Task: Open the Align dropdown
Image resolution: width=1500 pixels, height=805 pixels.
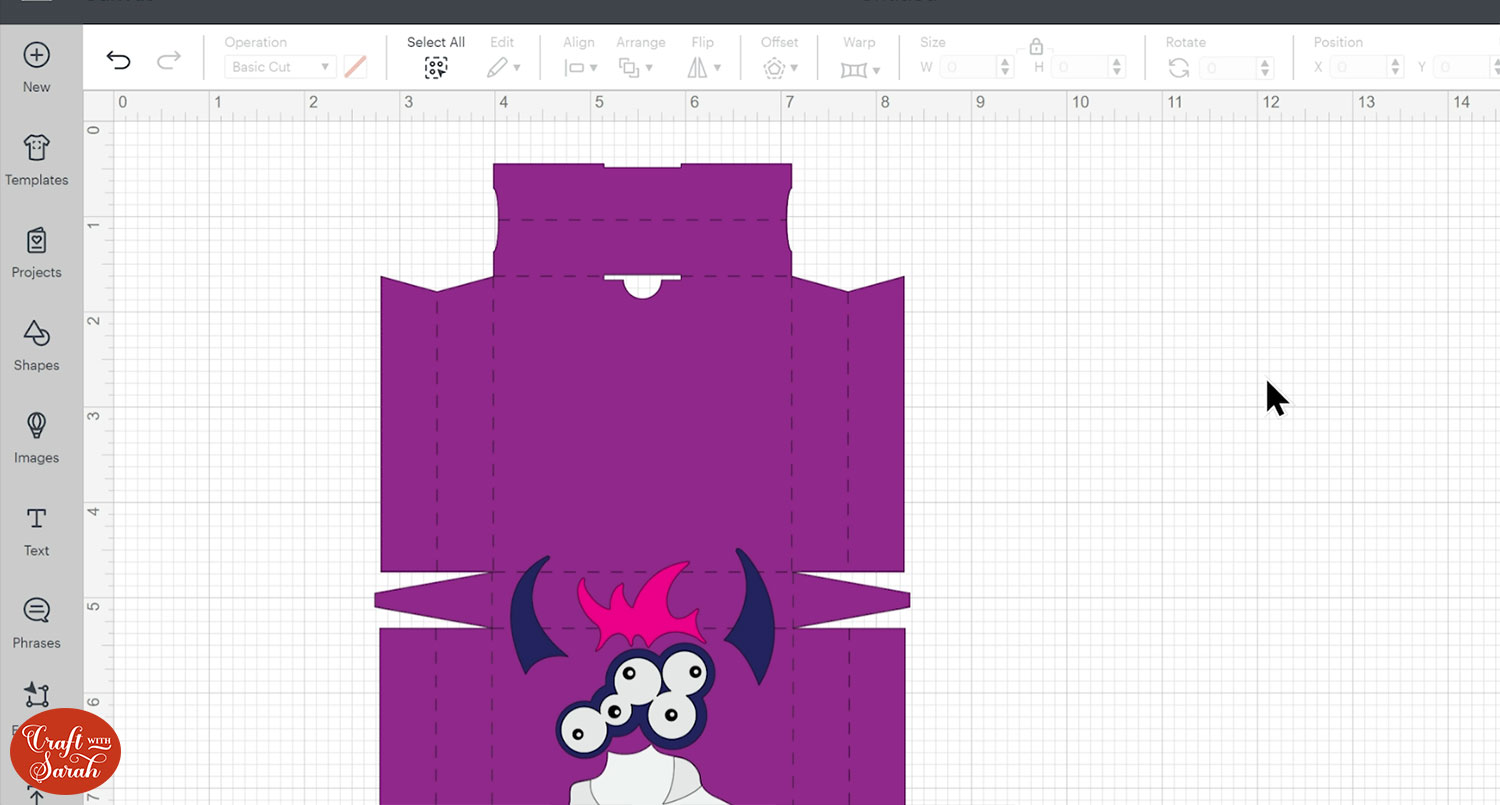Action: click(x=579, y=67)
